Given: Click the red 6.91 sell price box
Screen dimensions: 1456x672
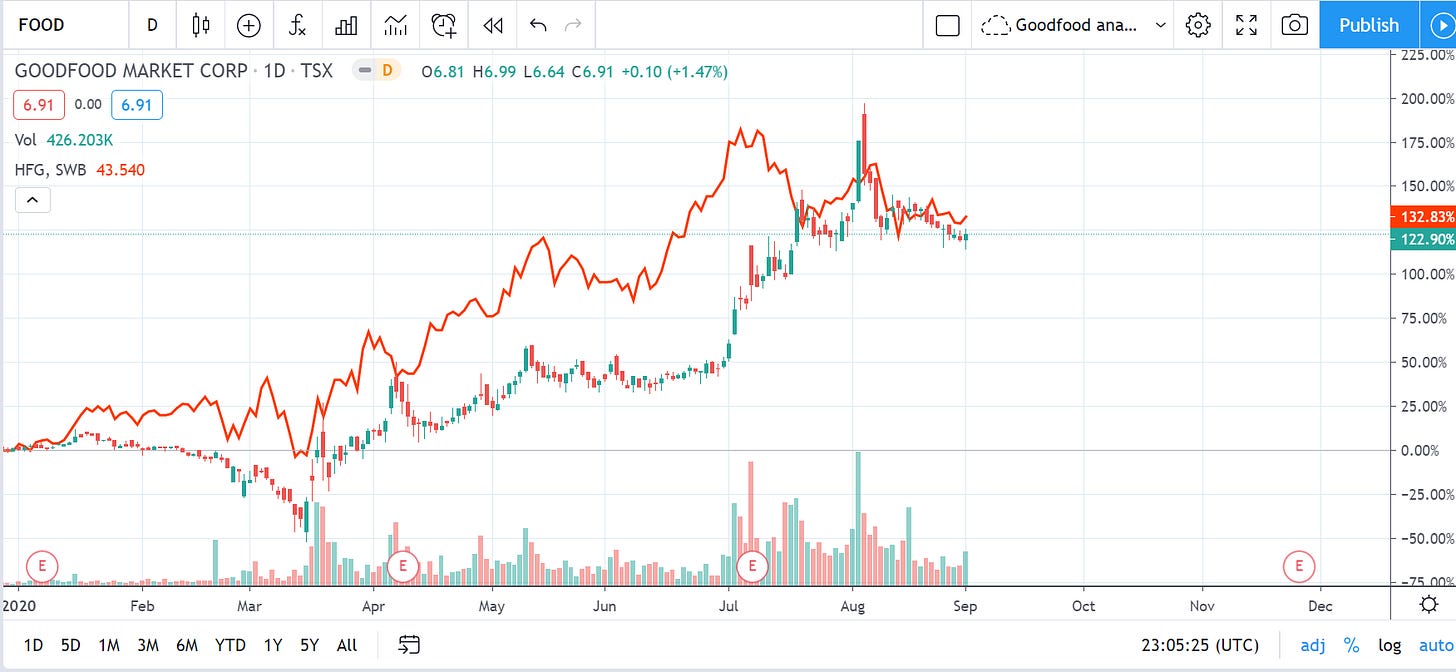Looking at the screenshot, I should (x=39, y=104).
